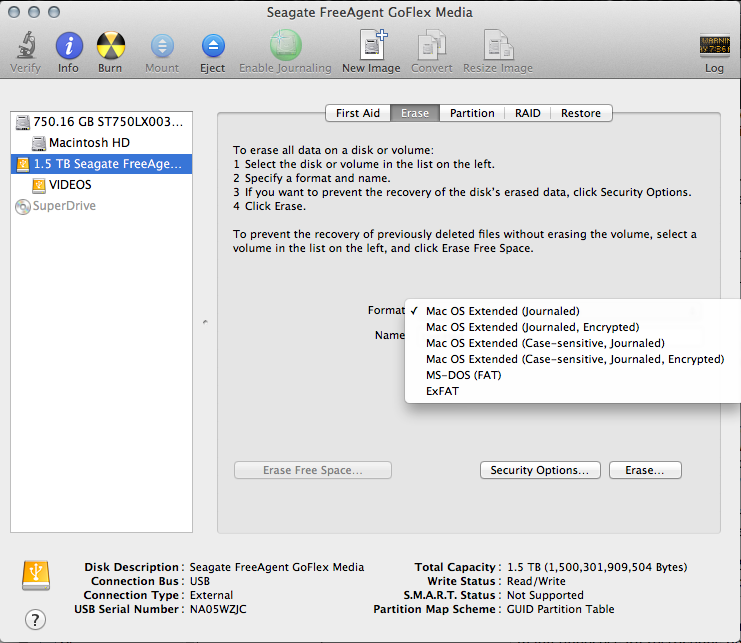Open the Info toolbar icon
Image resolution: width=741 pixels, height=643 pixels.
69,46
